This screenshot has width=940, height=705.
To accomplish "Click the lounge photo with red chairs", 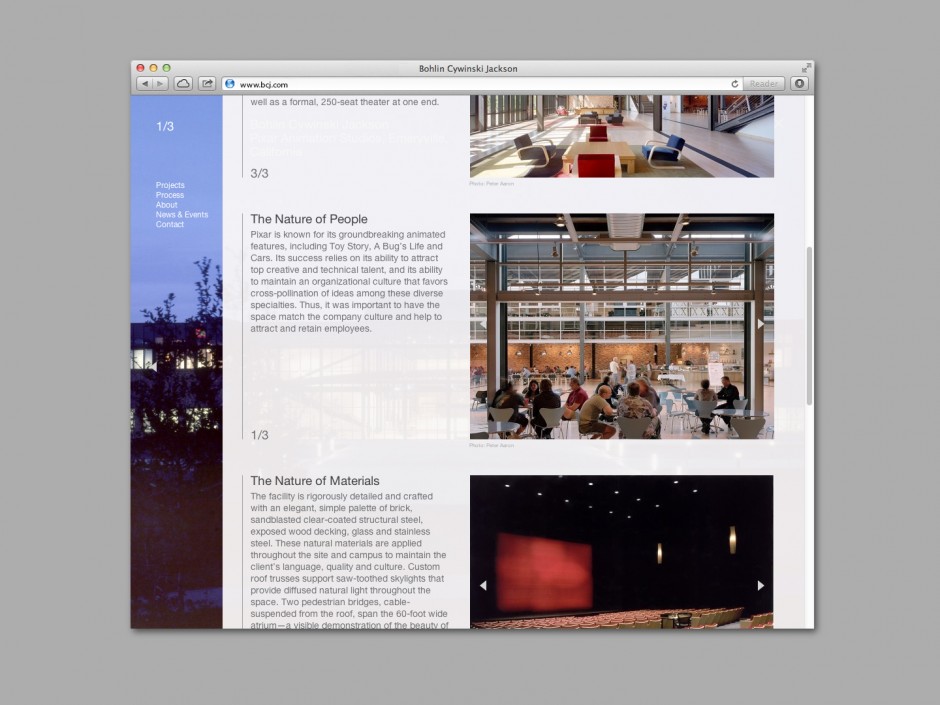I will click(622, 136).
